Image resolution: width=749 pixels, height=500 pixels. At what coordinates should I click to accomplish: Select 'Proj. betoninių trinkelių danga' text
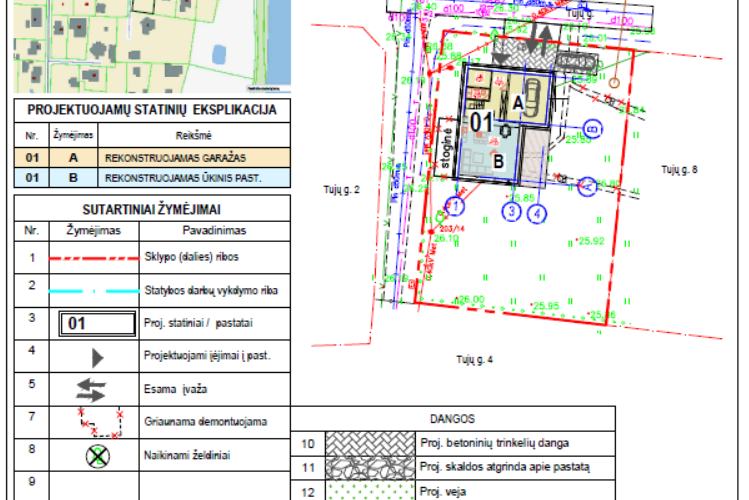[x=494, y=443]
